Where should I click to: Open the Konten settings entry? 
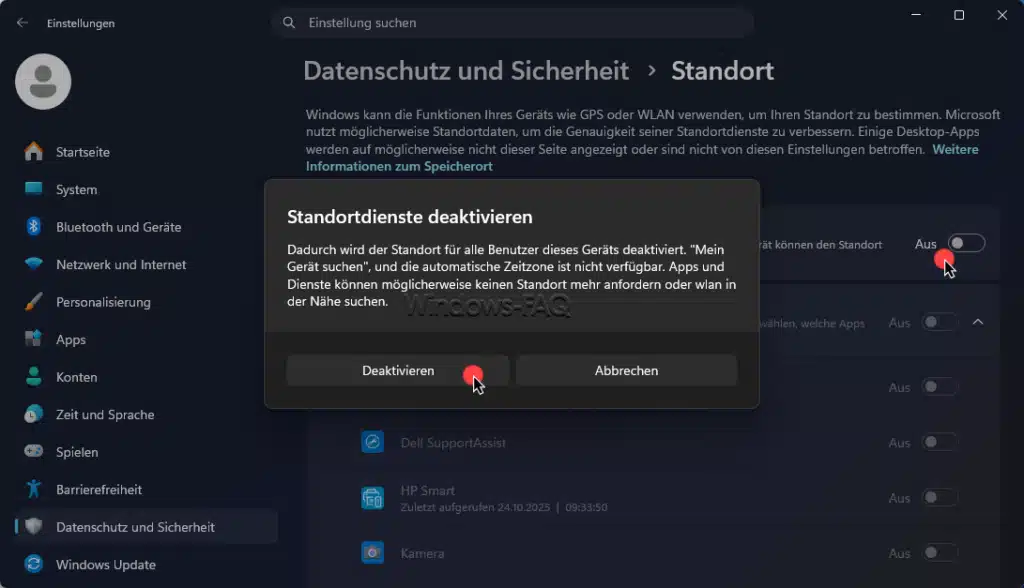point(146,377)
